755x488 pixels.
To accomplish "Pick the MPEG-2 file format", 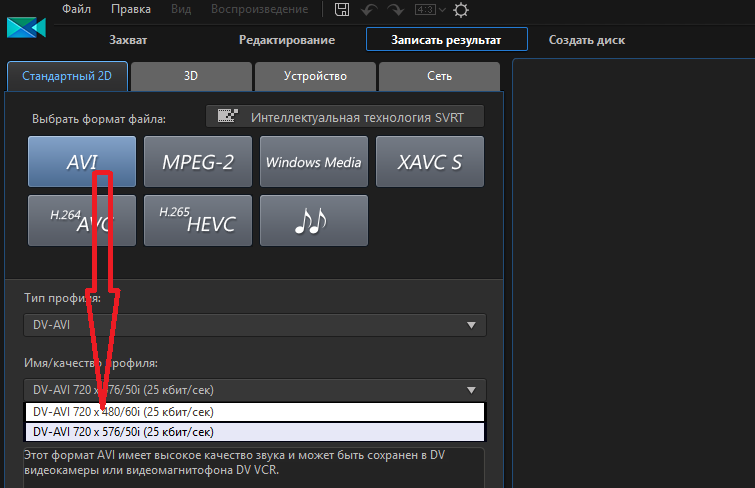I will [x=198, y=162].
